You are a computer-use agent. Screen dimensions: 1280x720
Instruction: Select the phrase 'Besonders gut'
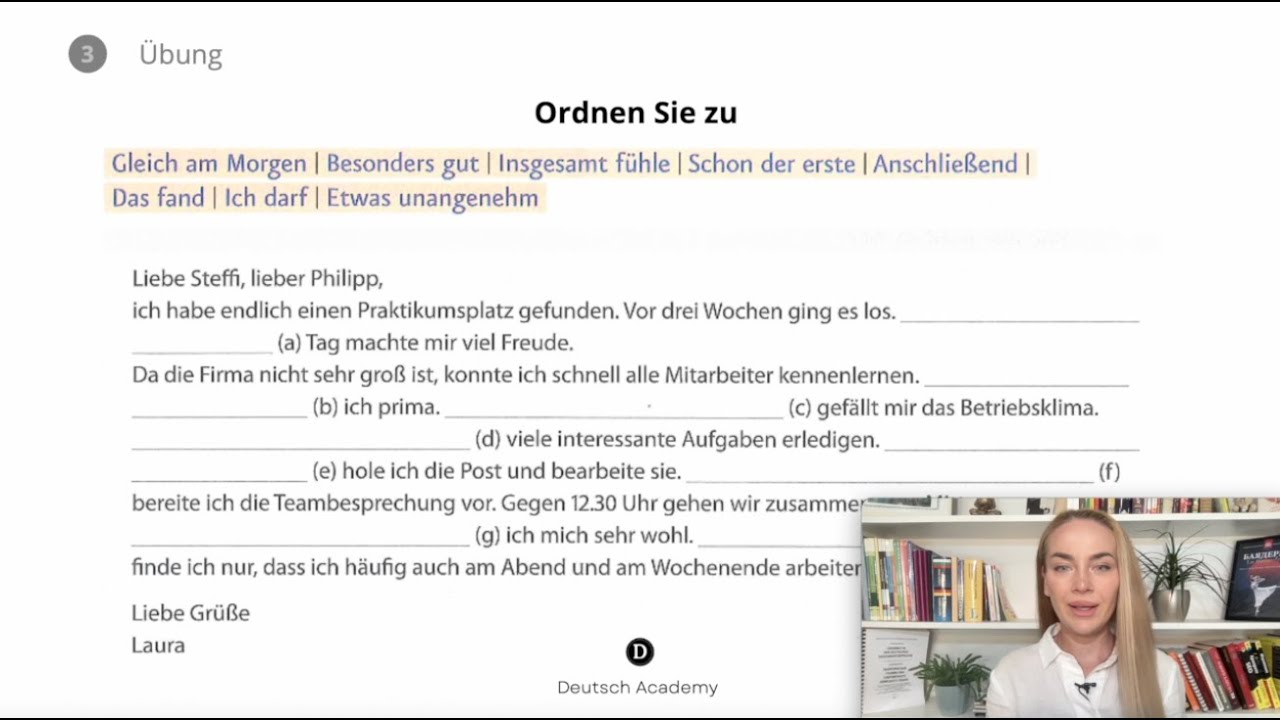pos(403,164)
